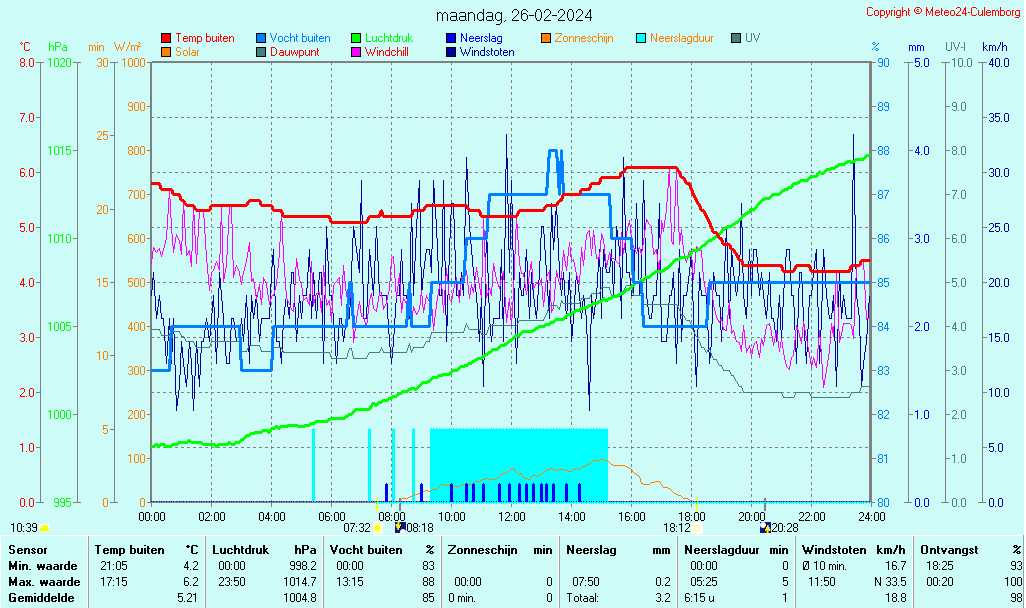Click the chart date title maandag 26-02-2024

513,16
